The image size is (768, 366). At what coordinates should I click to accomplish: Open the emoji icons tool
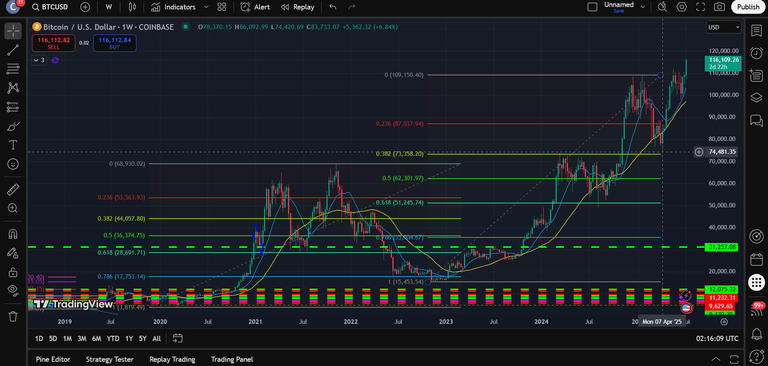pos(13,164)
